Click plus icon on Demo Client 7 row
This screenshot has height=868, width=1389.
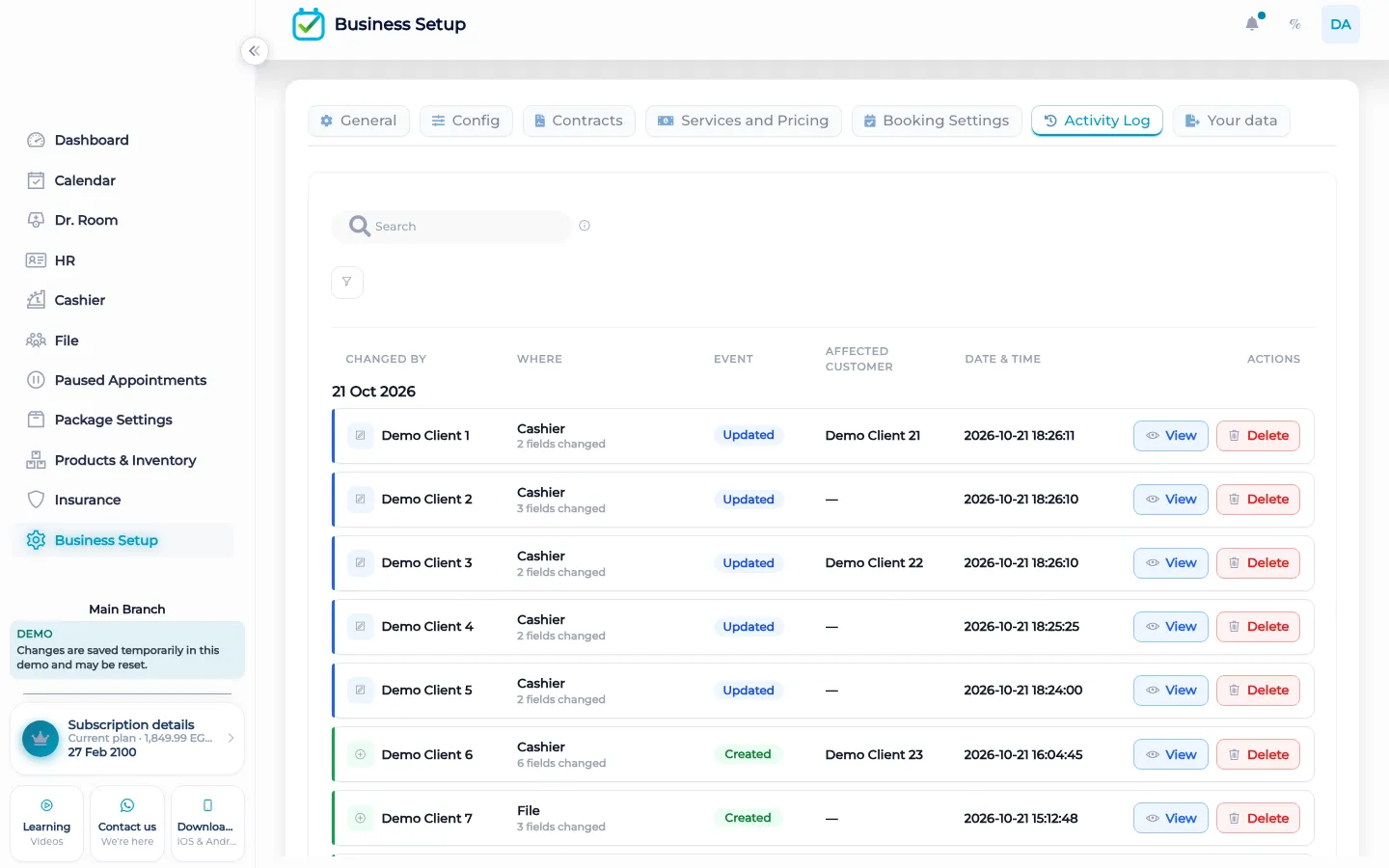(360, 819)
